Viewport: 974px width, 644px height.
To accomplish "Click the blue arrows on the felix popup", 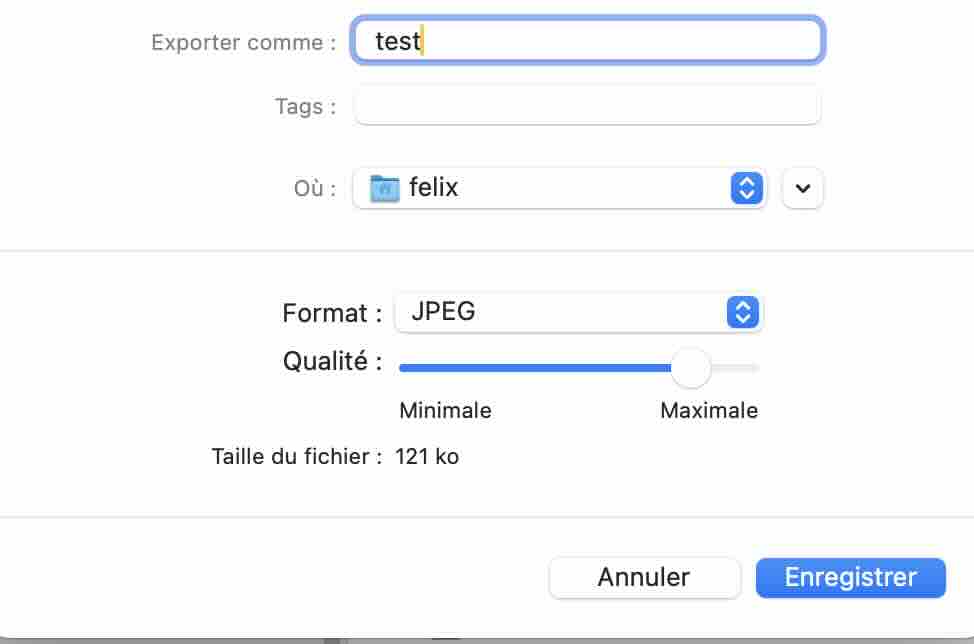I will (747, 188).
